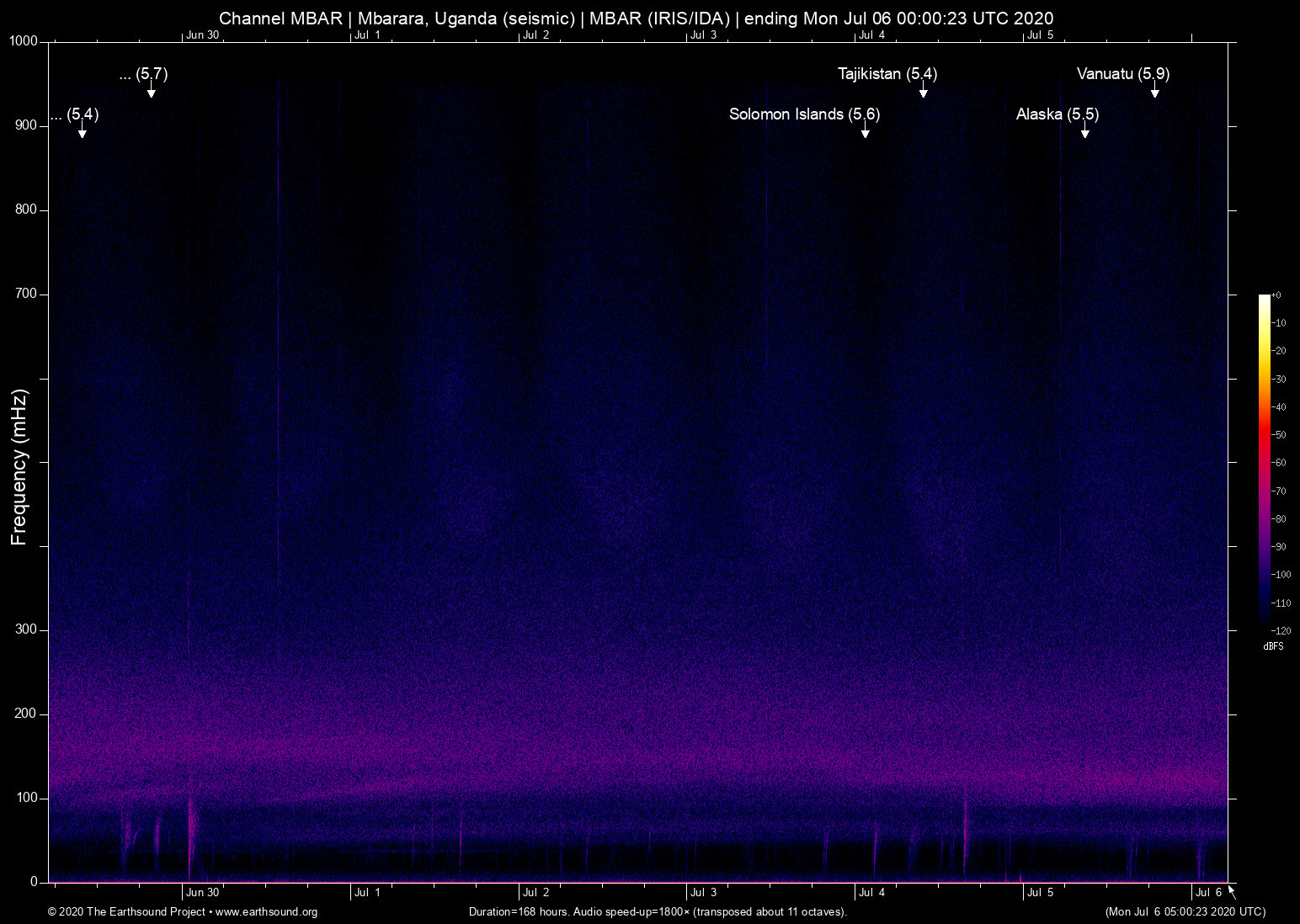Click the Jul 6 date tick on the time axis
Screen dimensions: 1300x924
1207,893
